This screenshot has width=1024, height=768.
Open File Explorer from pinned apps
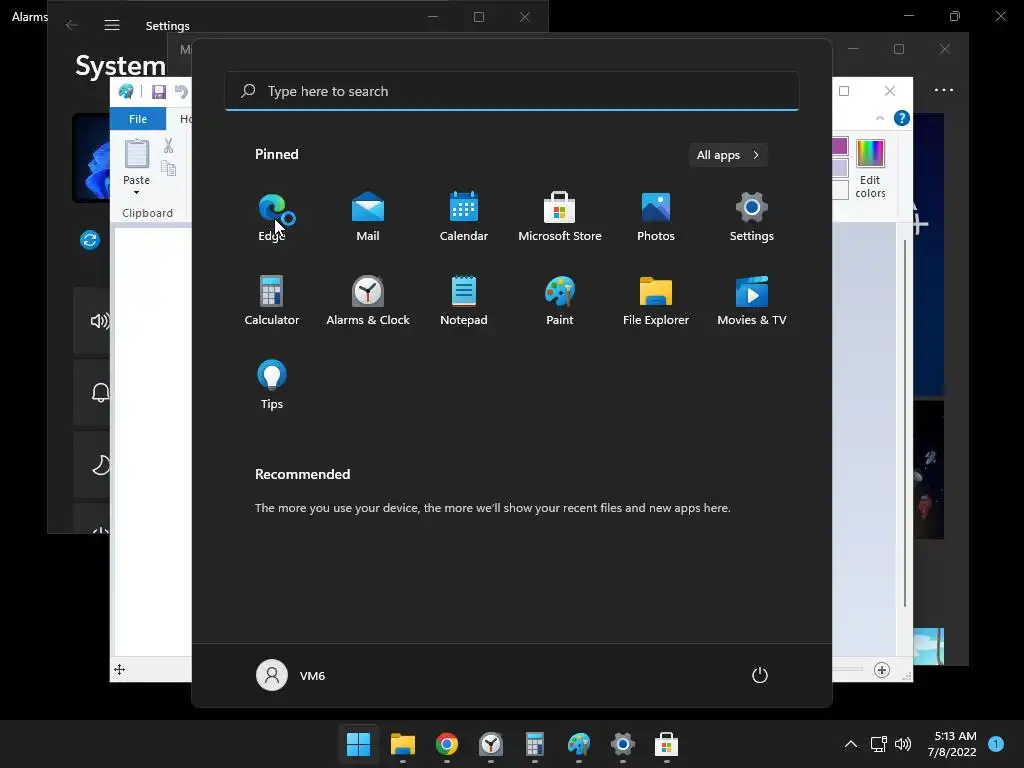[656, 301]
